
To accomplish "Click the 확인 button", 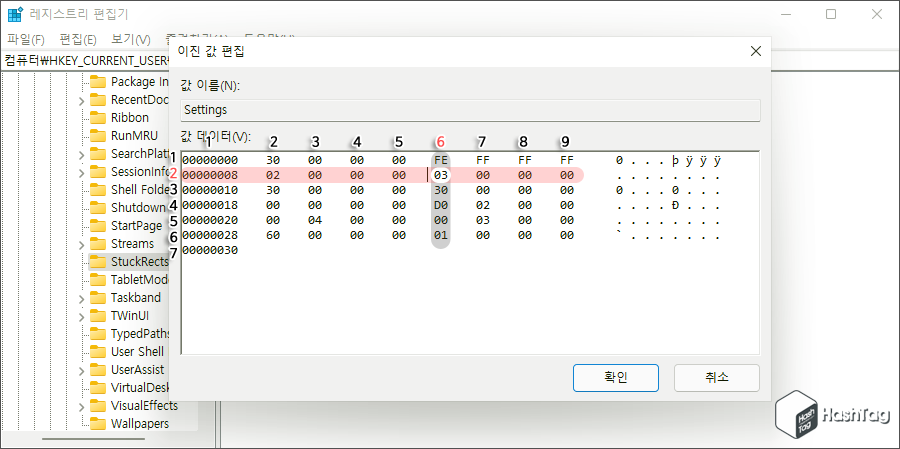I will pos(616,378).
